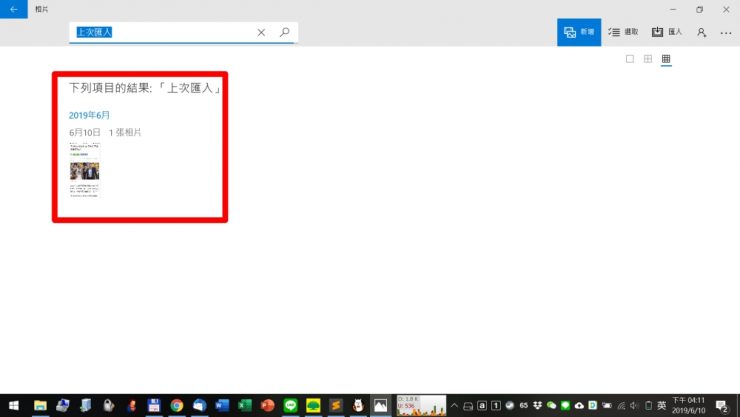
Task: Open Excel from the taskbar
Action: tap(245, 405)
